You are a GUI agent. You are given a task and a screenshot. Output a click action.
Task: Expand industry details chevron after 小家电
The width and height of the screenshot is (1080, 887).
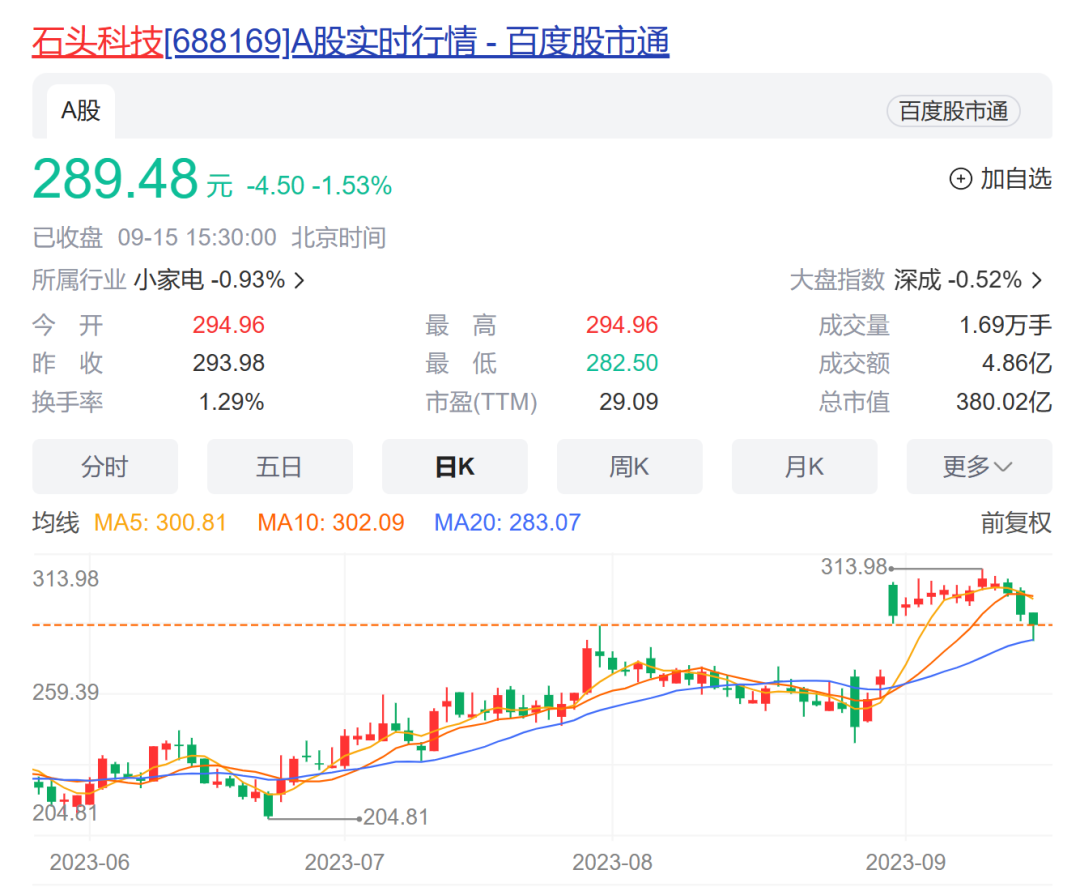pyautogui.click(x=300, y=280)
